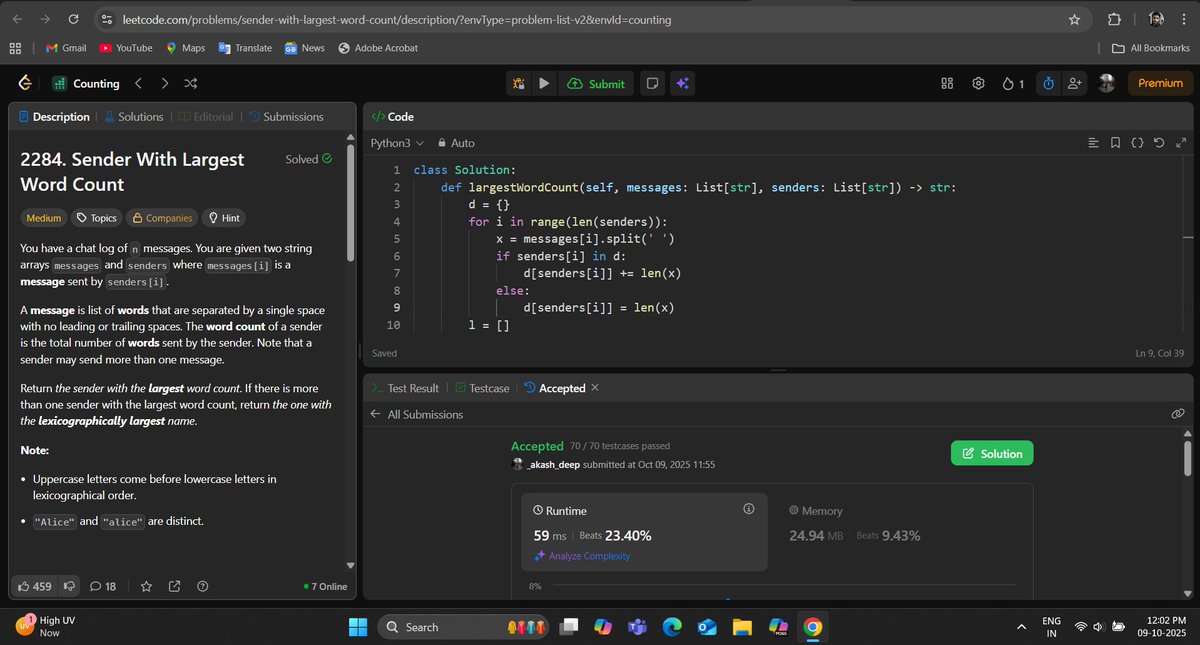1200x645 pixels.
Task: Open the YouTube bookmark
Action: [x=126, y=48]
